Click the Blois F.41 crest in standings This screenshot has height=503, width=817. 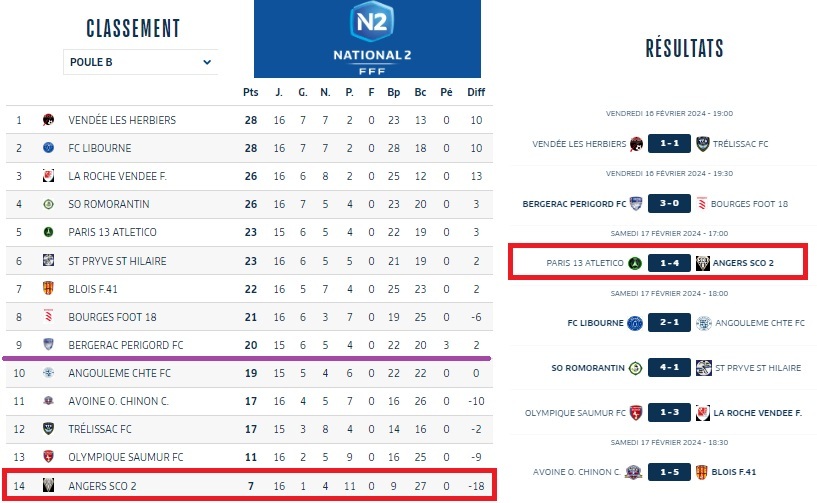point(48,289)
